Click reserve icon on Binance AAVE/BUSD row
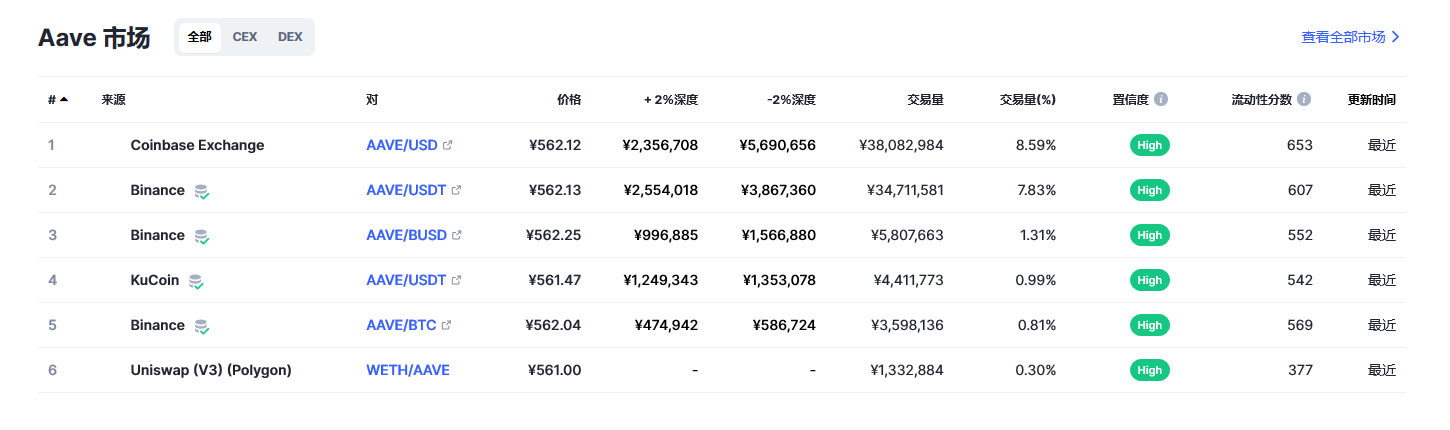This screenshot has width=1450, height=430. 202,236
